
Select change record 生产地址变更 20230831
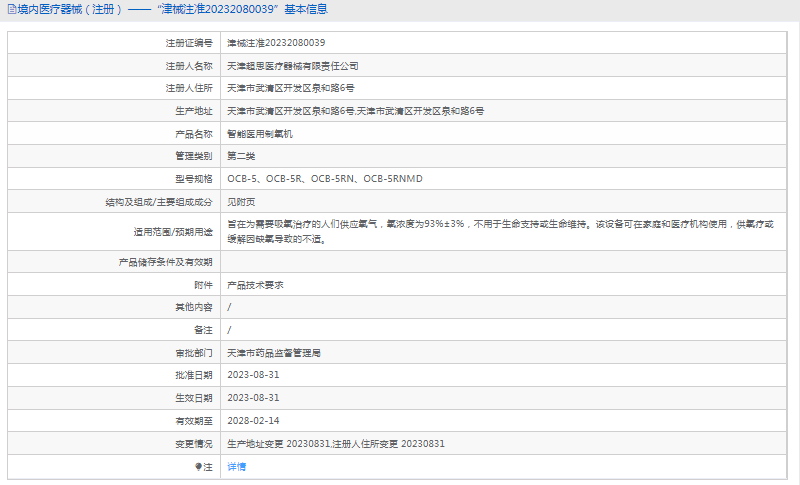point(279,444)
